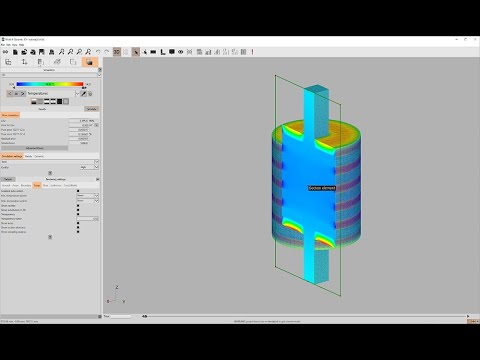Viewport: 480px width, 360px height.
Task: Select the first grayscale gradient swatch
Action: tap(34, 101)
